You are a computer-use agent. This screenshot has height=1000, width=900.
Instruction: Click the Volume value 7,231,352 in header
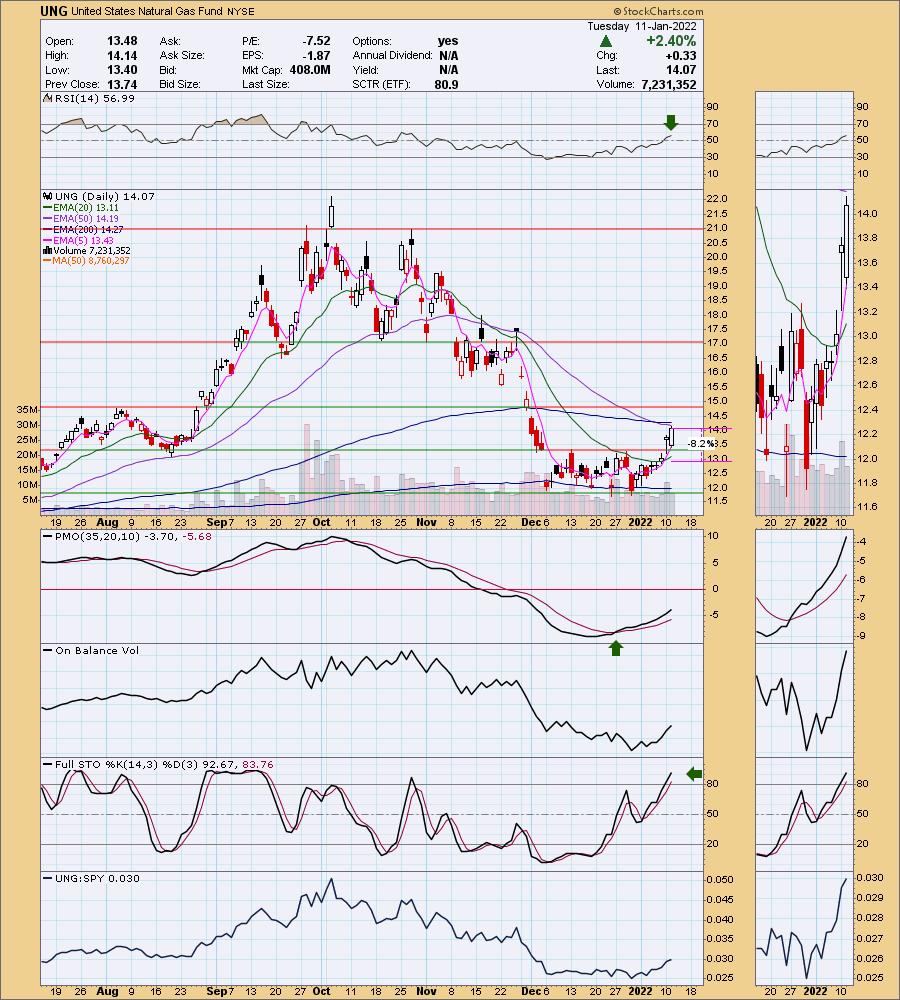(x=669, y=84)
